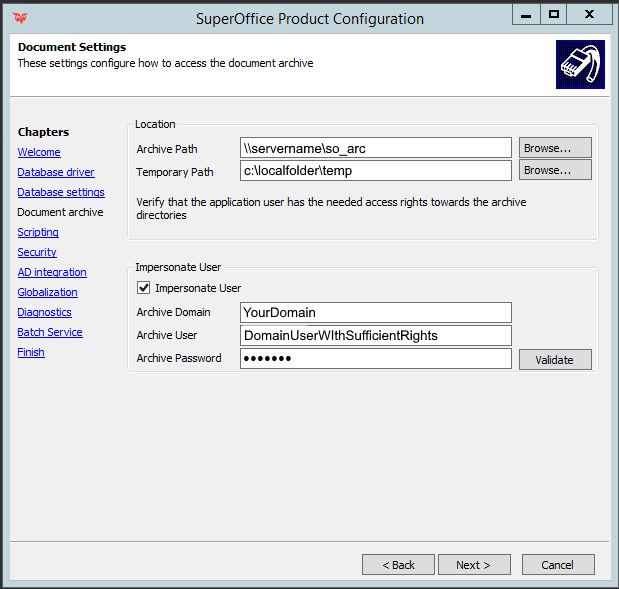Open the Database settings chapter

click(x=61, y=192)
